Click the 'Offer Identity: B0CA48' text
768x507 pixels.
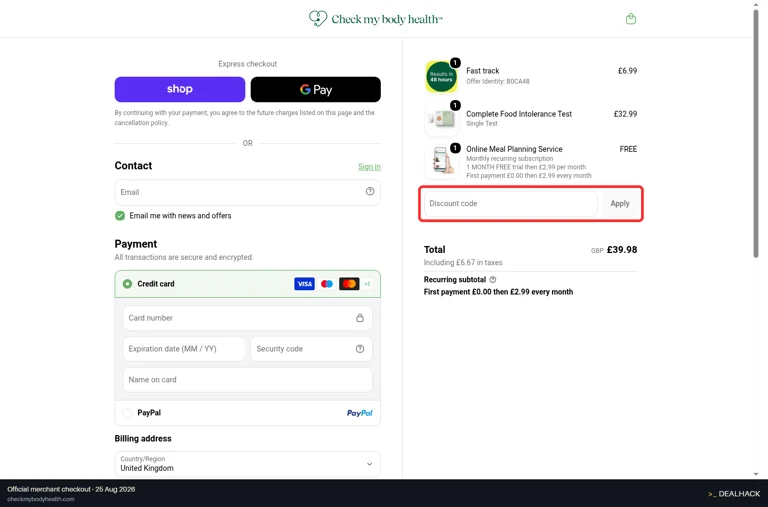pos(498,81)
